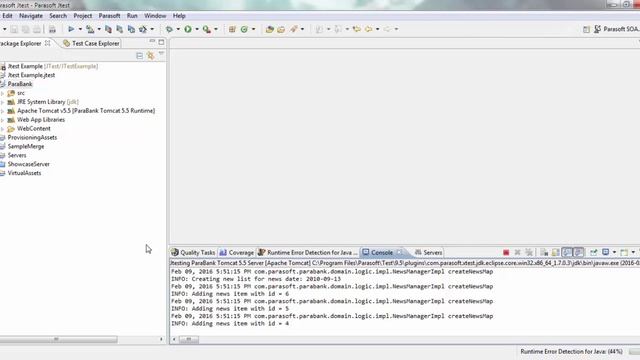The image size is (640, 360).
Task: Open the Package Explorer view menu triangle
Action: pos(162,54)
